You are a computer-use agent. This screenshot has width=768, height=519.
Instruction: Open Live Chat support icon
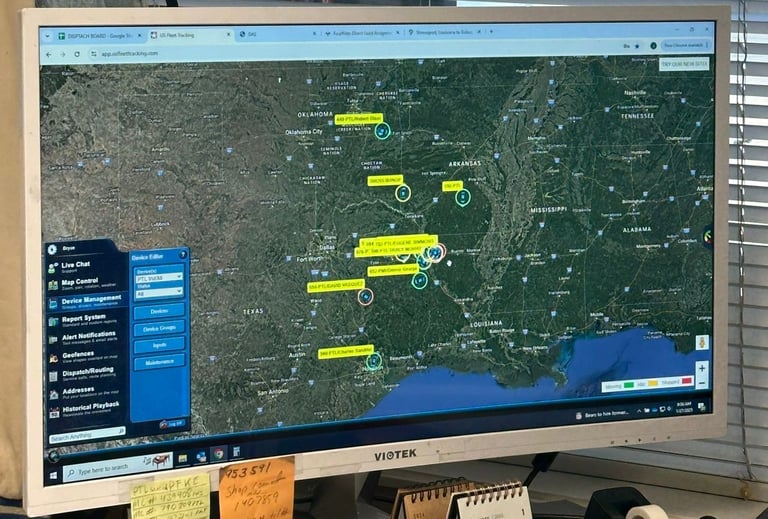tap(53, 268)
